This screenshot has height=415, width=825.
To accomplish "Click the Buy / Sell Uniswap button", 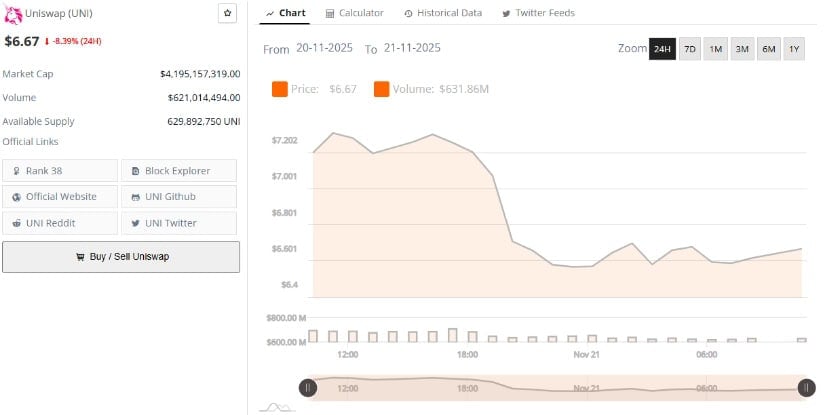I will (121, 257).
